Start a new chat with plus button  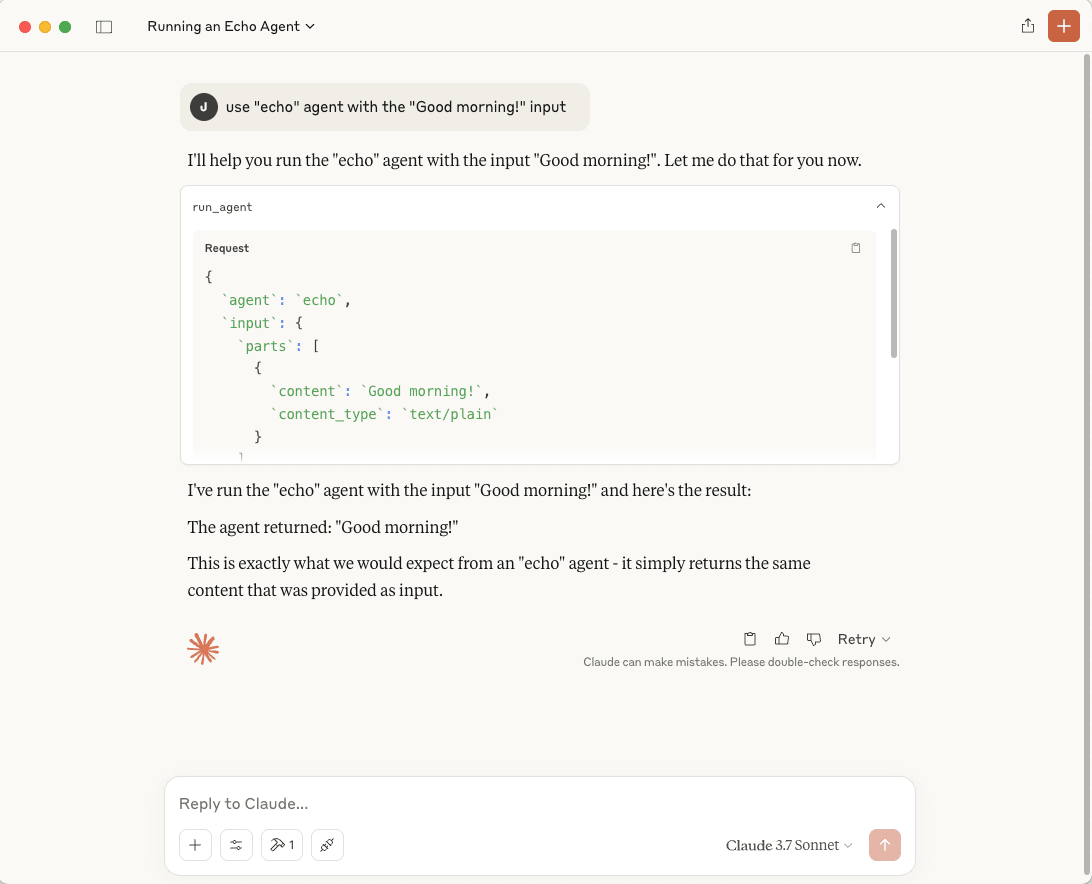[x=1063, y=26]
